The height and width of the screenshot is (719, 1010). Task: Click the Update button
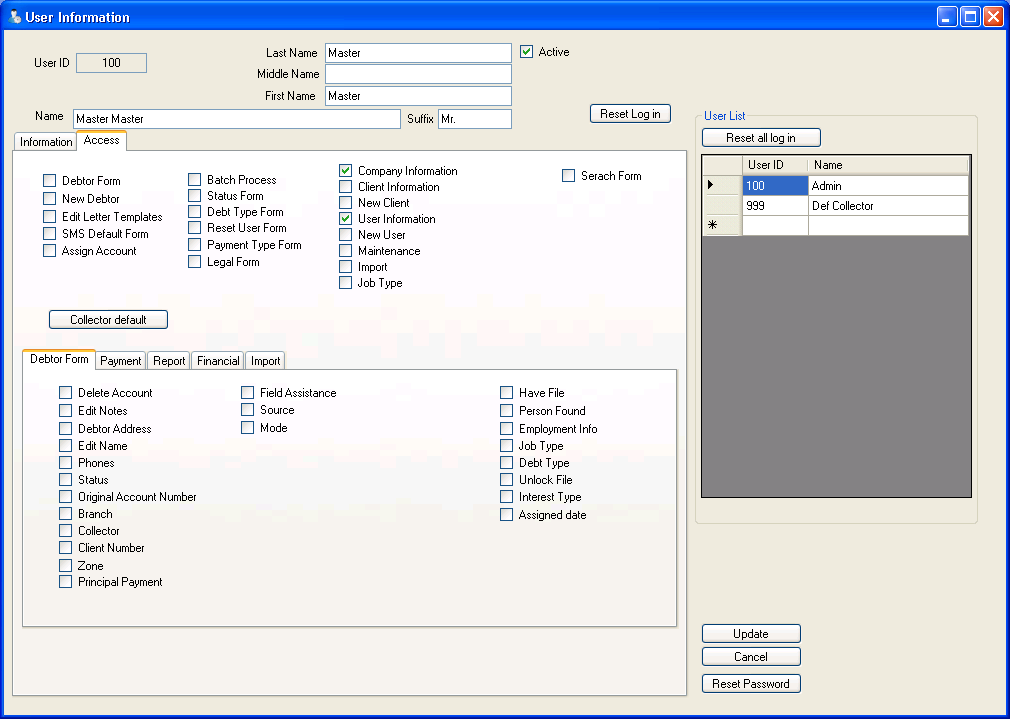[x=751, y=634]
